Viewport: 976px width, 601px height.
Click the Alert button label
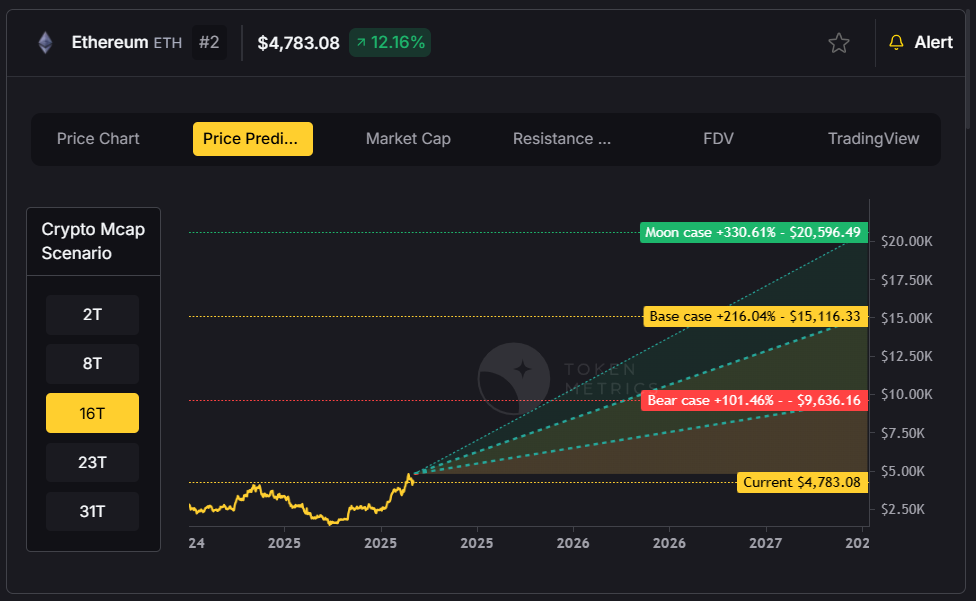pos(933,42)
